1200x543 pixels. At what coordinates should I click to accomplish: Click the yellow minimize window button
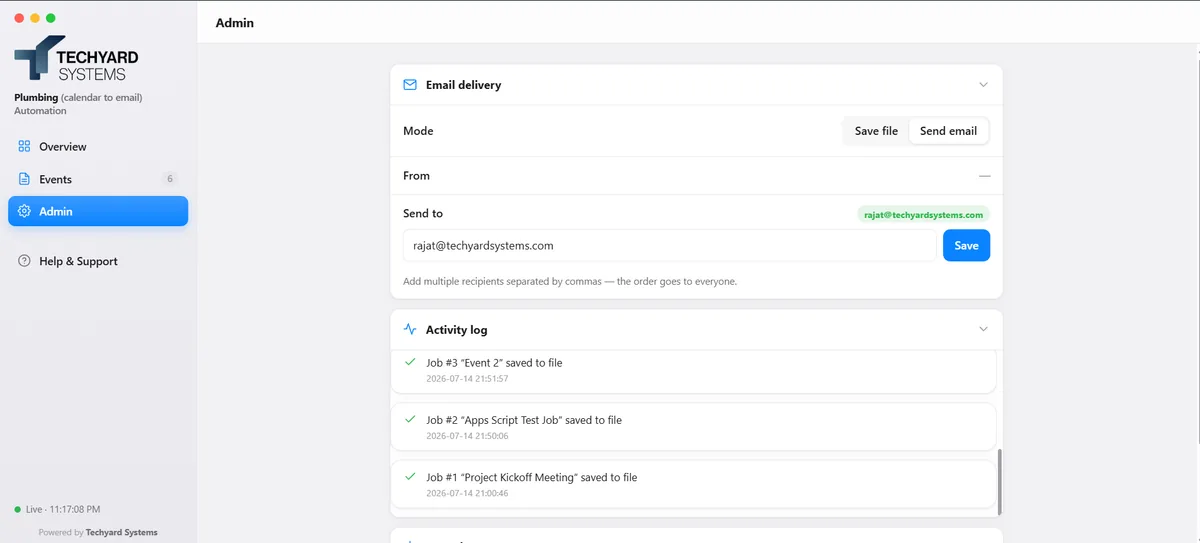pyautogui.click(x=35, y=18)
